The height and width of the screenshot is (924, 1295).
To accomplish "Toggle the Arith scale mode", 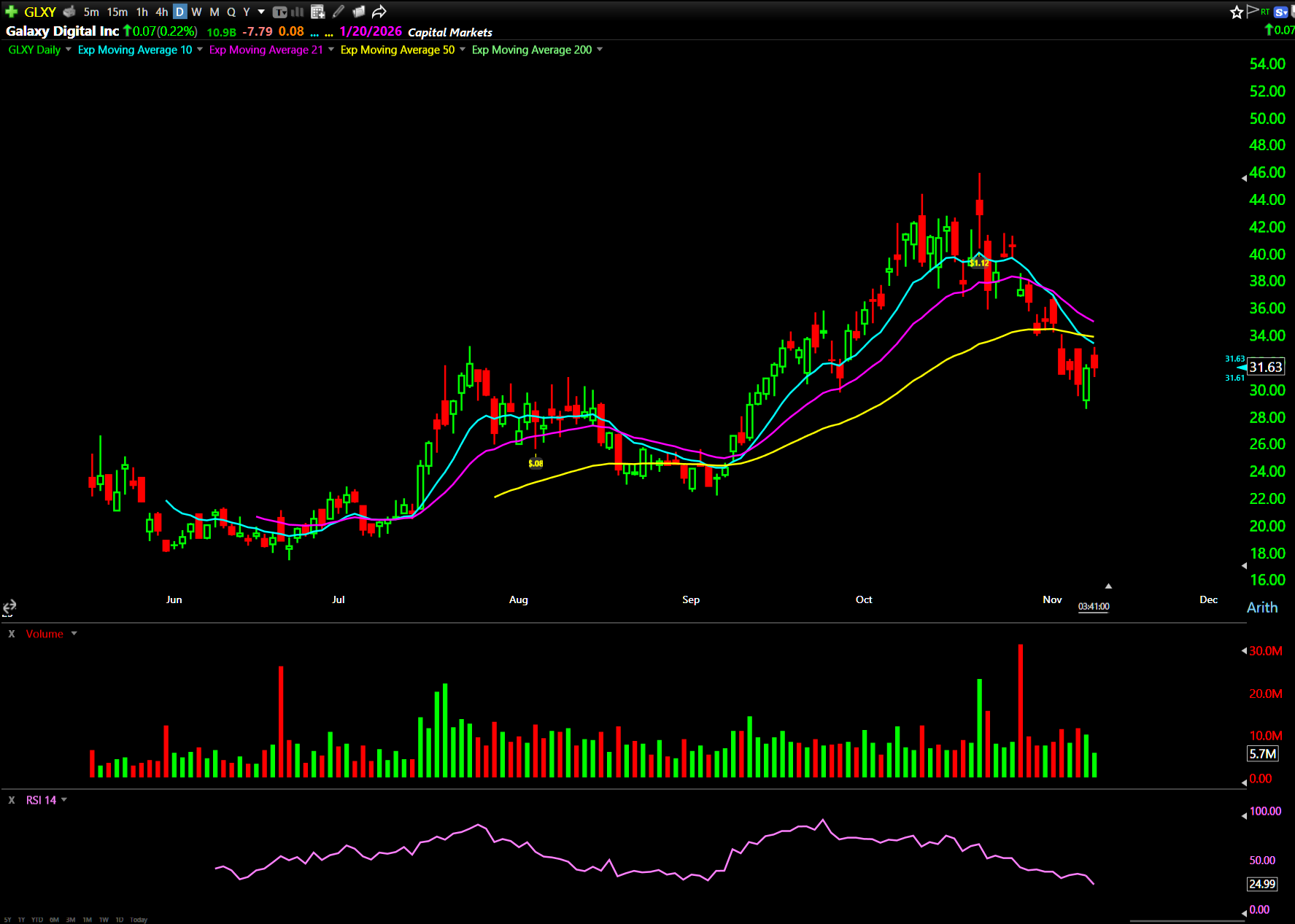I will [1261, 607].
